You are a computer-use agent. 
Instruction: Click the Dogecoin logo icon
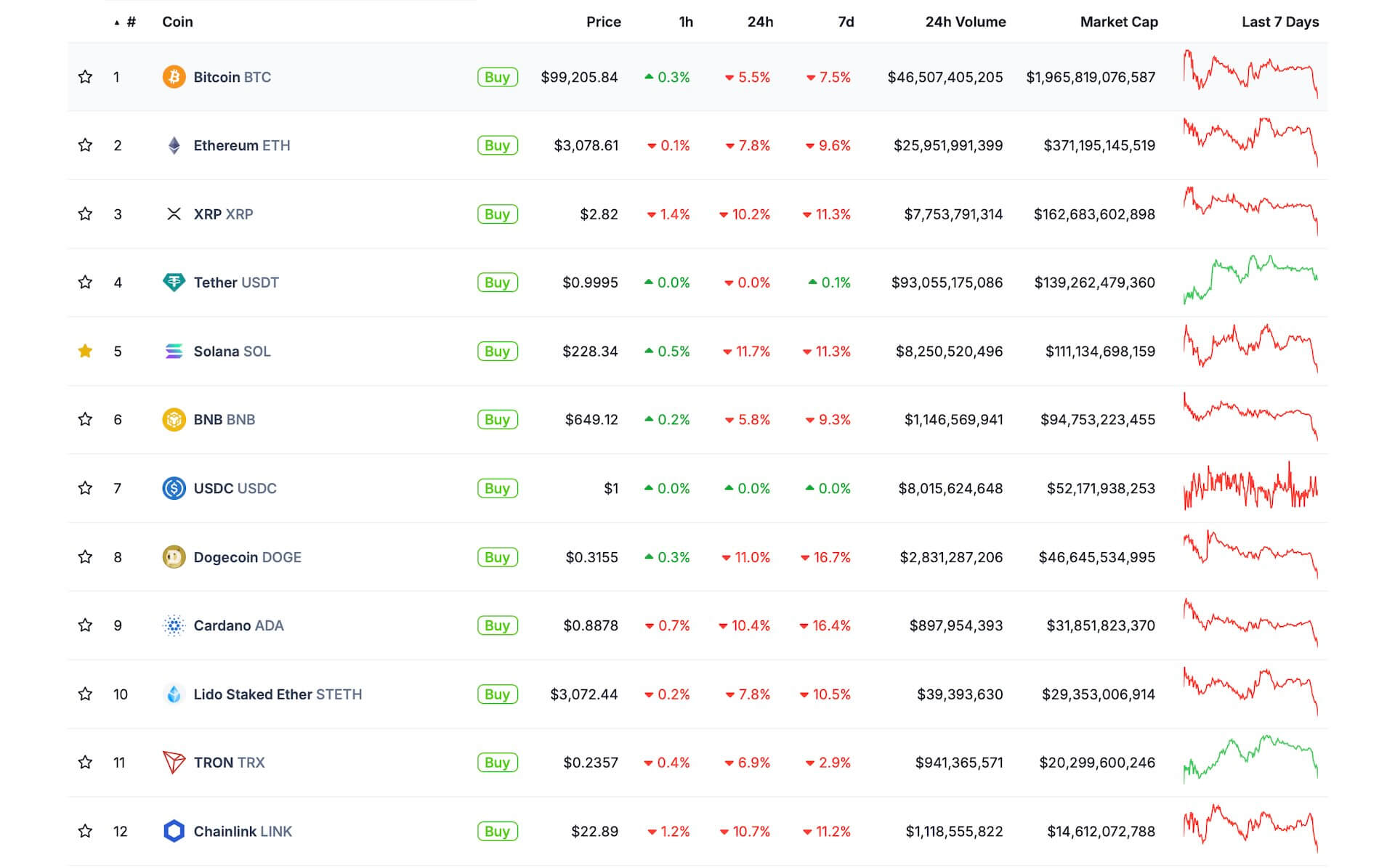click(174, 557)
